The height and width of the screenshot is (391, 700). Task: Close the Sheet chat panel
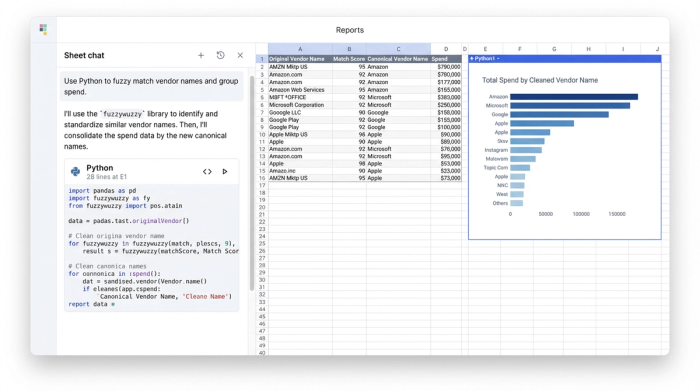pyautogui.click(x=240, y=55)
